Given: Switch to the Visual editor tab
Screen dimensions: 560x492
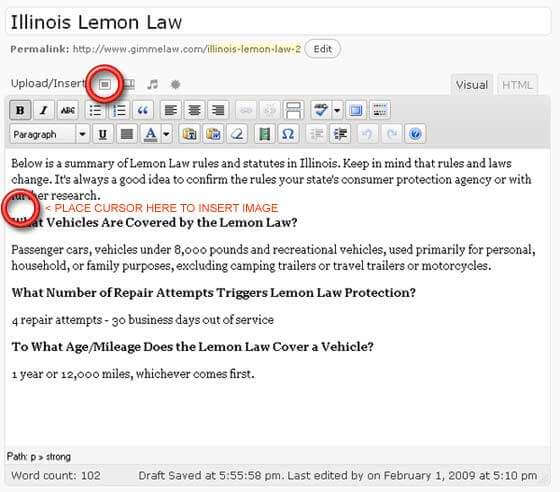Looking at the screenshot, I should point(471,85).
